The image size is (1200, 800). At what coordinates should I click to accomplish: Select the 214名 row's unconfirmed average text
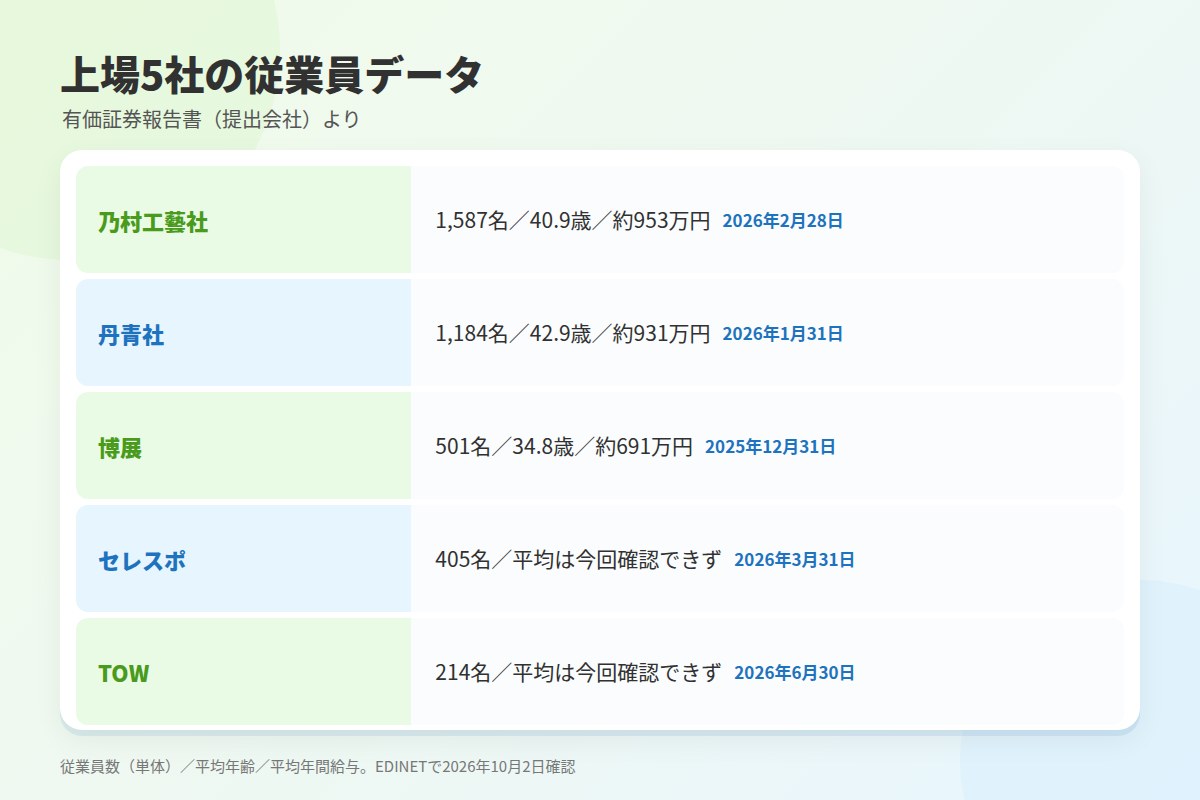(x=617, y=673)
